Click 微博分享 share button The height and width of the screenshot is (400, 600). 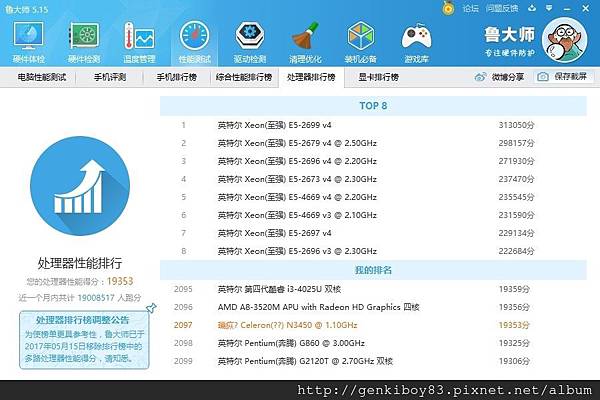pyautogui.click(x=499, y=77)
